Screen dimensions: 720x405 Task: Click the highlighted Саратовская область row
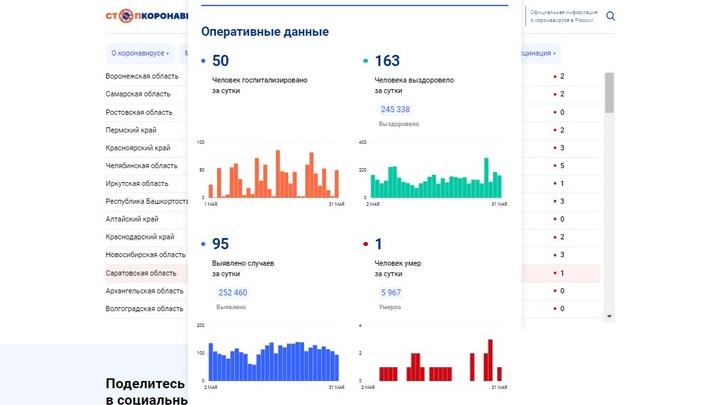[141, 273]
